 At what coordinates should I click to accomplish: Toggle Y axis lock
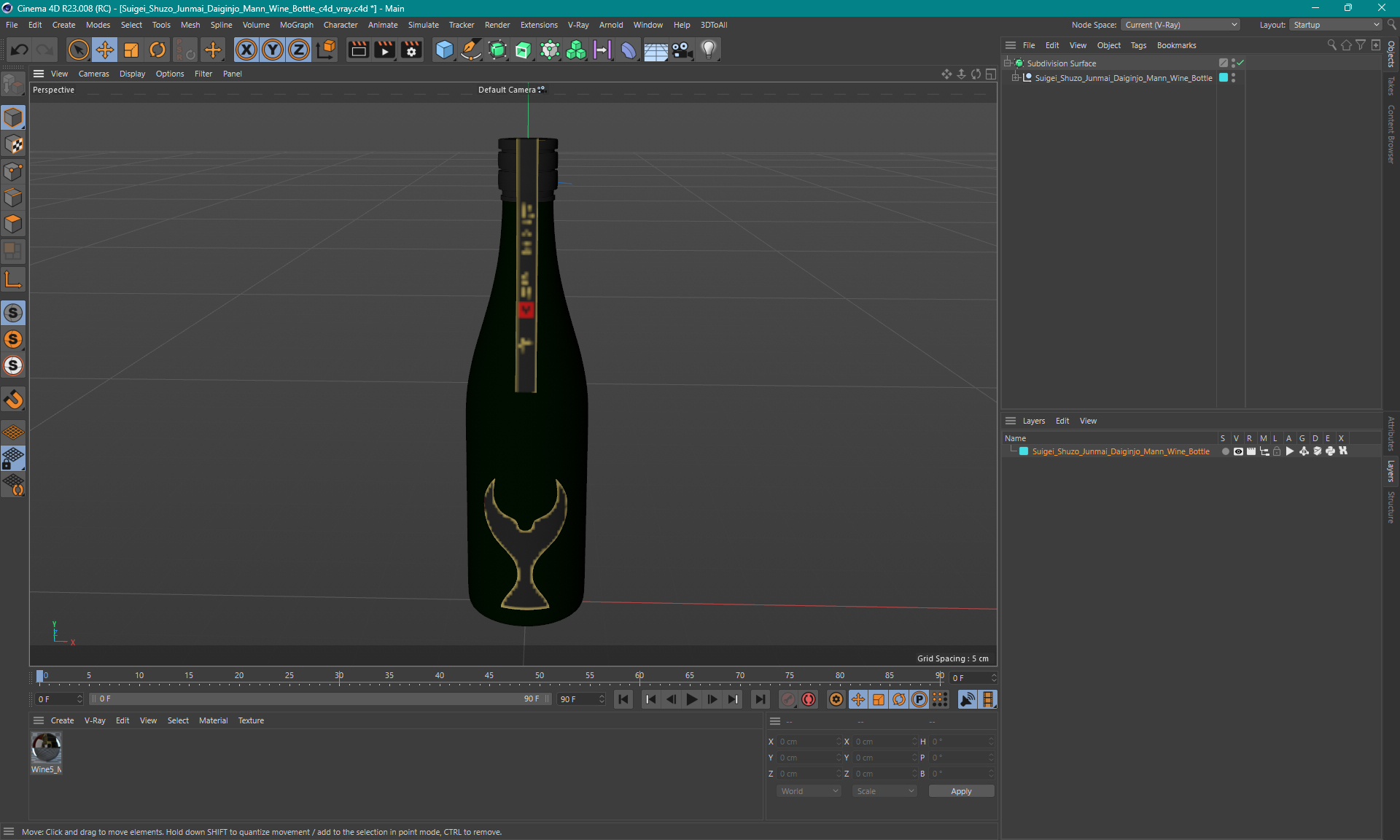click(x=273, y=50)
